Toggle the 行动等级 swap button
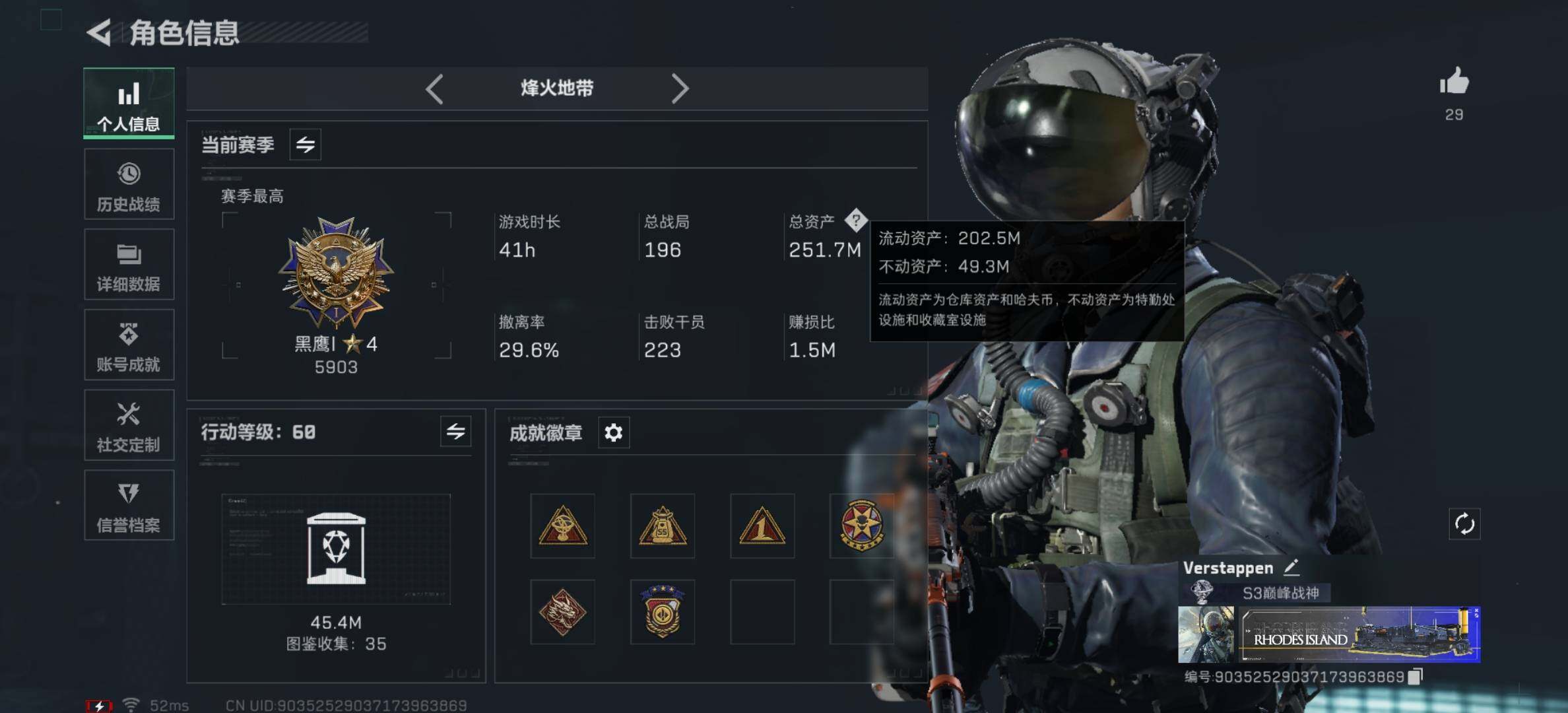 456,432
